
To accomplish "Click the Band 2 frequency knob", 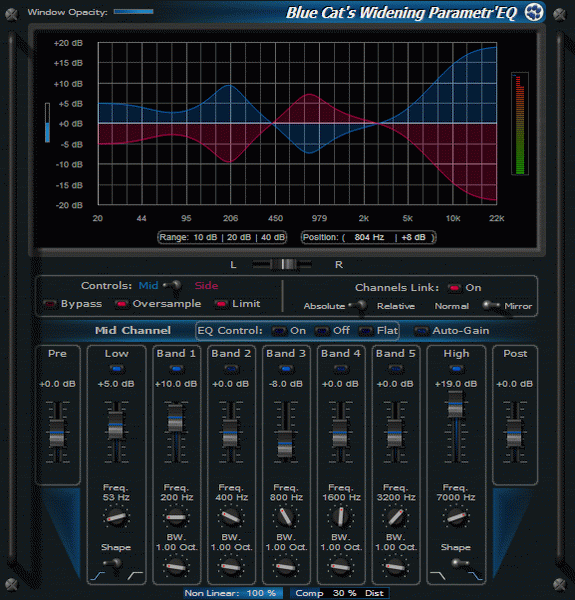I will 231,517.
